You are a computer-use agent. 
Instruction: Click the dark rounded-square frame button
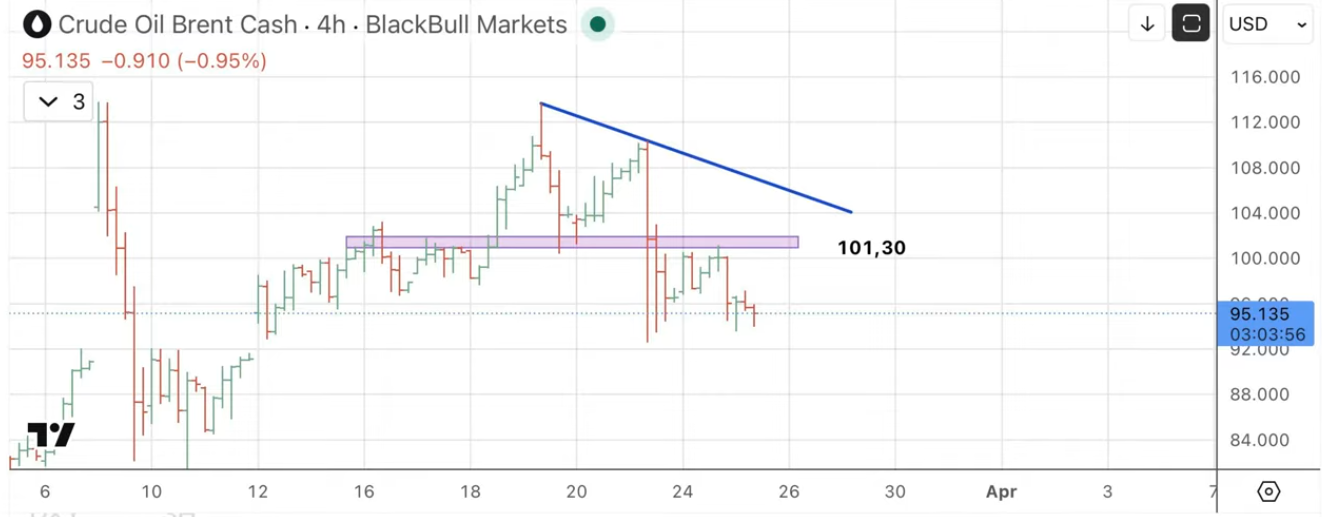coord(1191,24)
